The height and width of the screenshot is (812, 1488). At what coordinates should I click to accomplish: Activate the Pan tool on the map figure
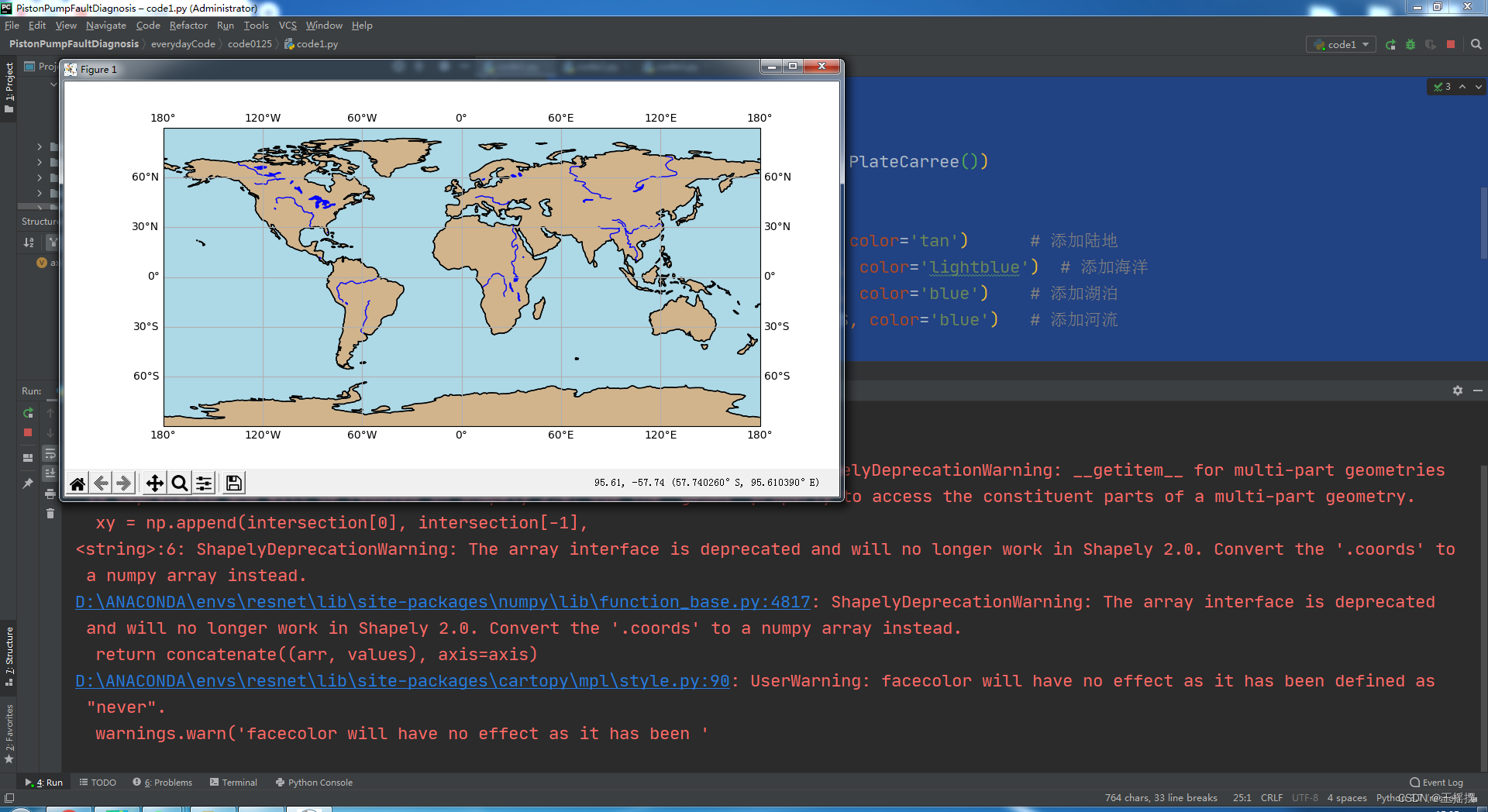153,483
